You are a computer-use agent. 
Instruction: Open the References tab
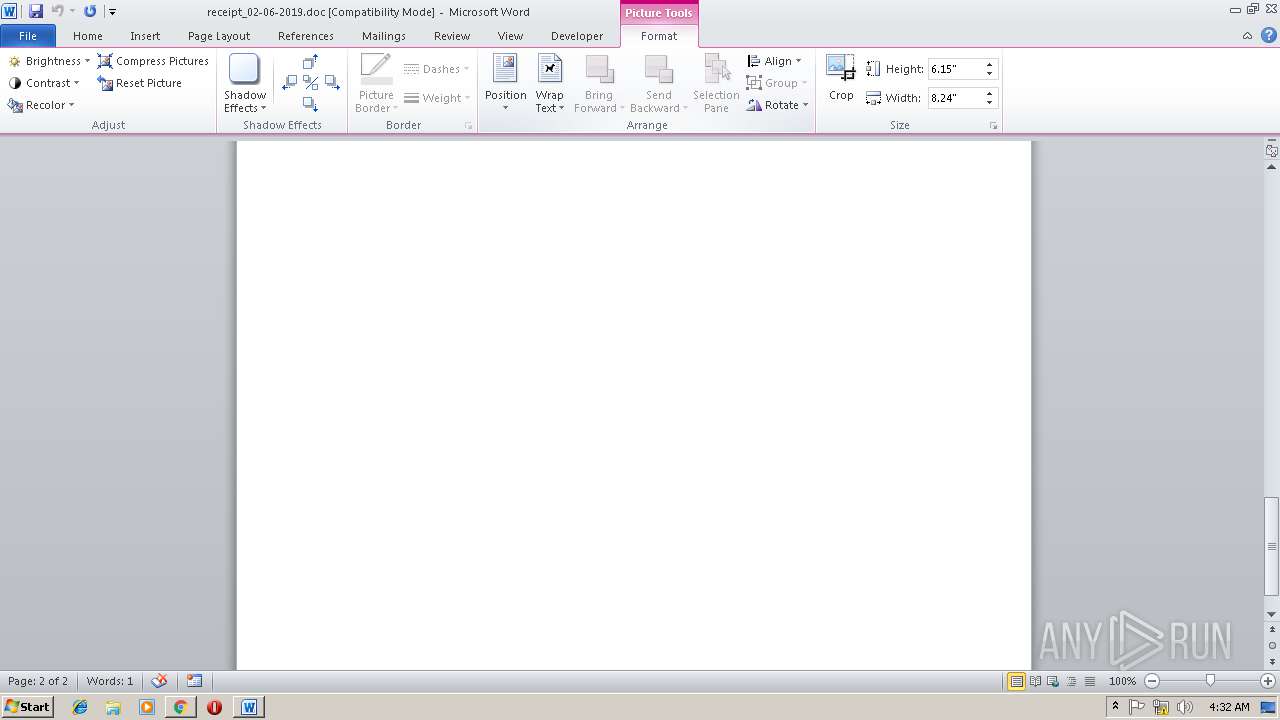306,36
